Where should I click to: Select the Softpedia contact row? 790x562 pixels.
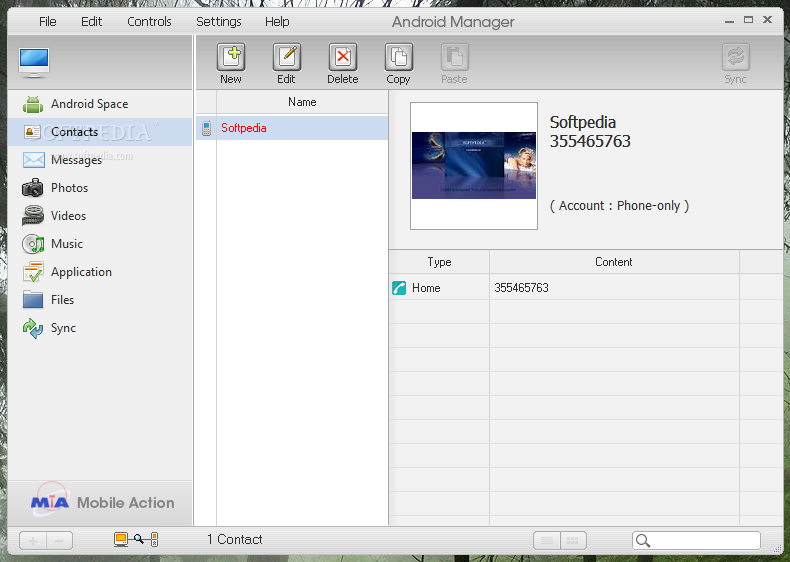pyautogui.click(x=292, y=128)
